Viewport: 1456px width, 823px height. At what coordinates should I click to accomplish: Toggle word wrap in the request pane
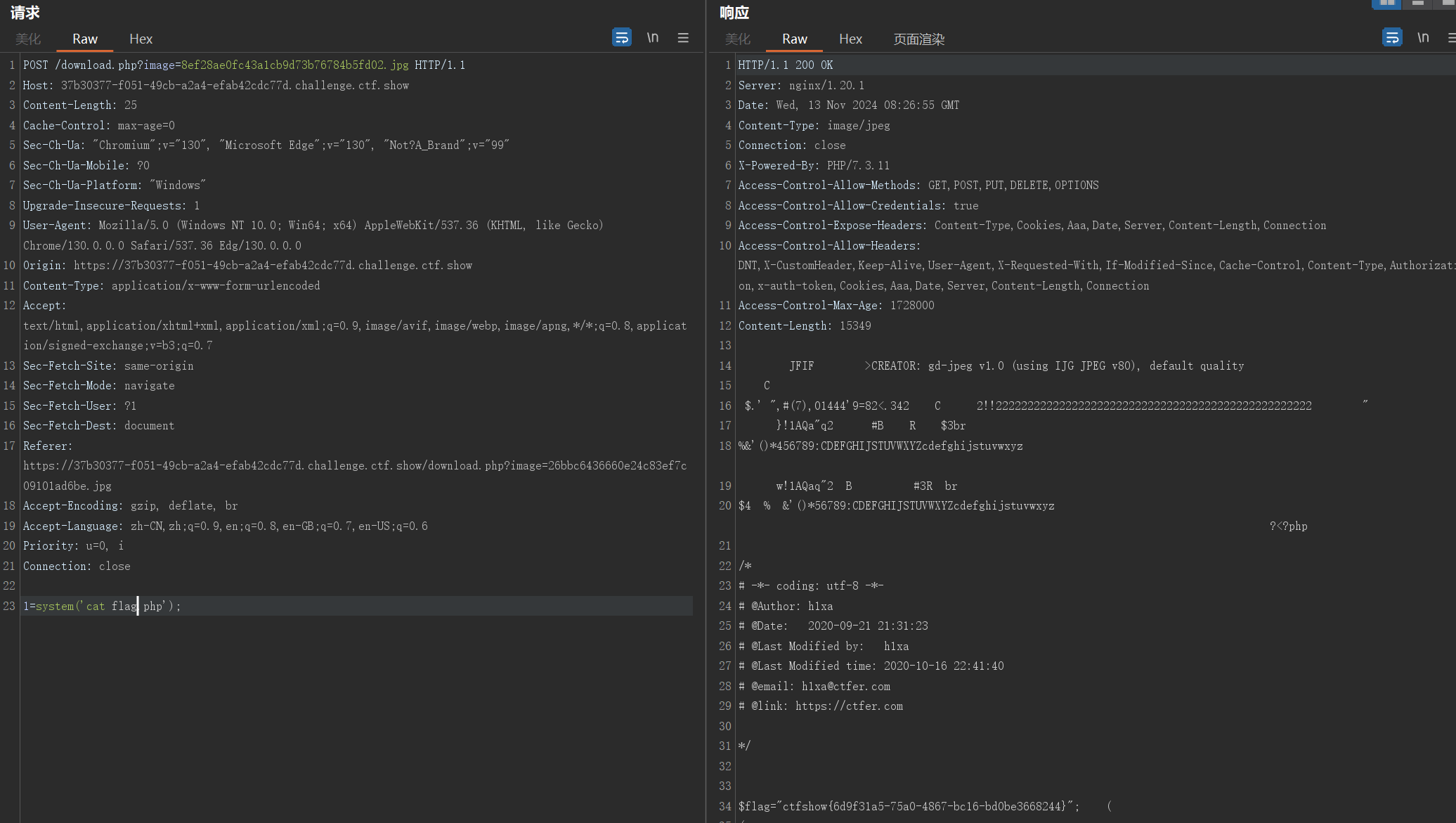point(622,38)
